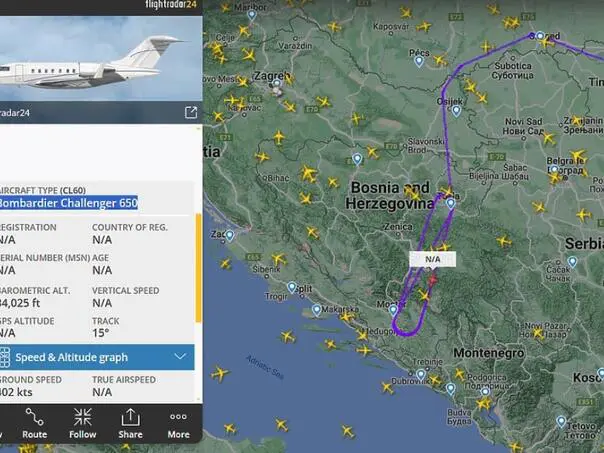Image resolution: width=604 pixels, height=453 pixels.
Task: Click the Makarska airport pin
Action: (316, 310)
